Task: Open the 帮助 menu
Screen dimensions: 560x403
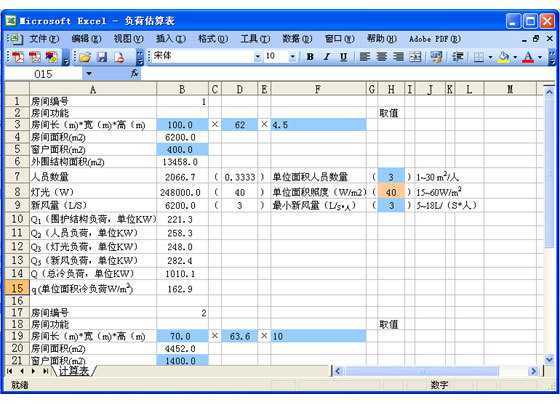Action: click(x=381, y=39)
